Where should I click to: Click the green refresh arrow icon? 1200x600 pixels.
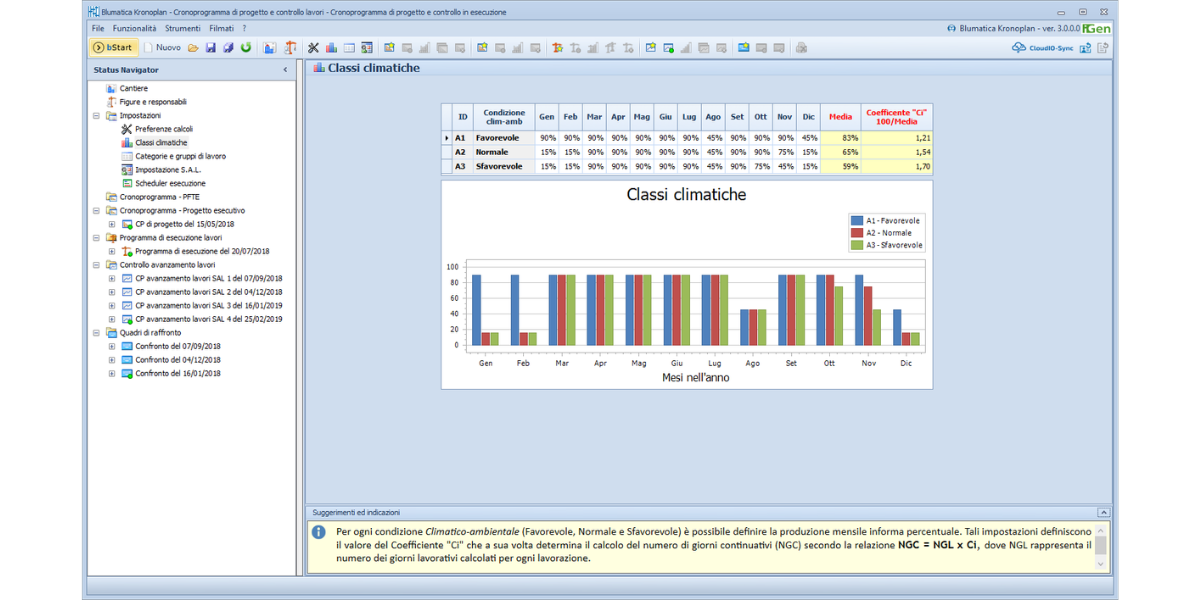point(245,47)
